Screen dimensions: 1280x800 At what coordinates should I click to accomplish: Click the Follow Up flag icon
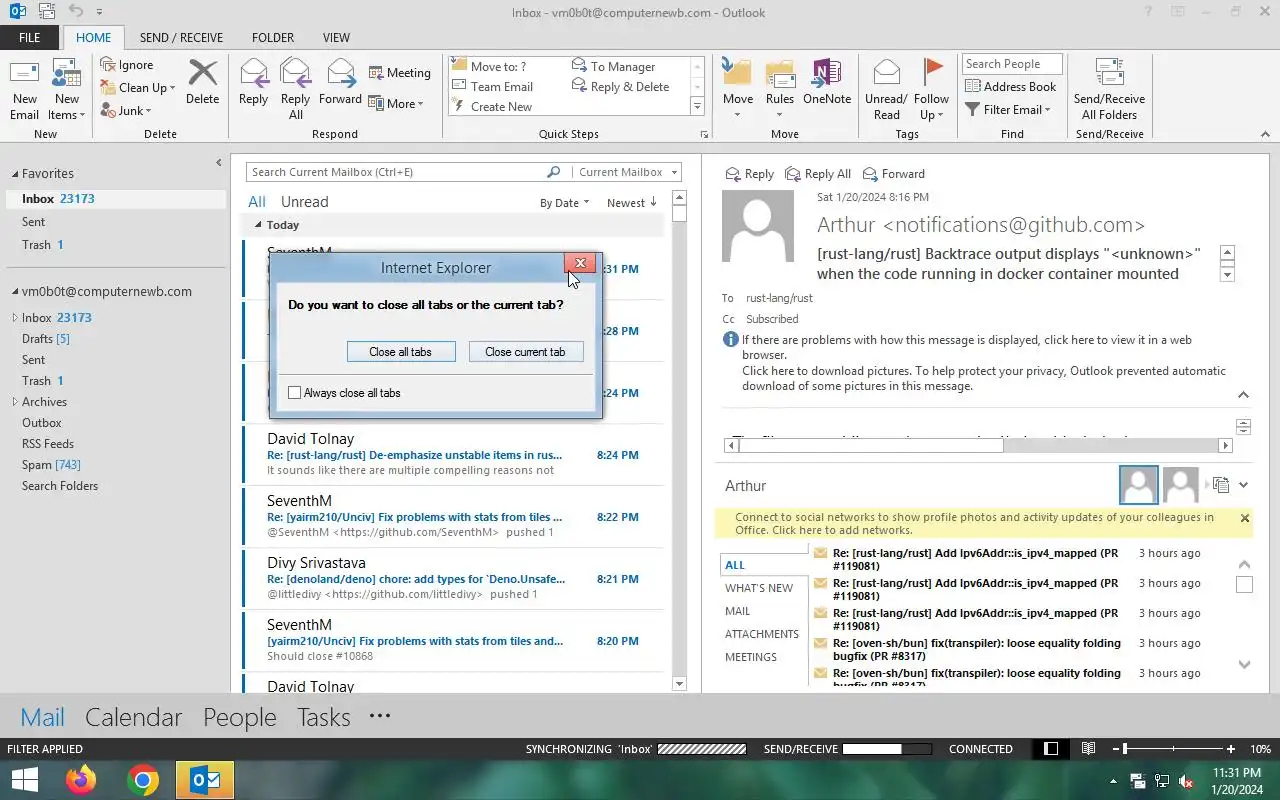tap(932, 73)
